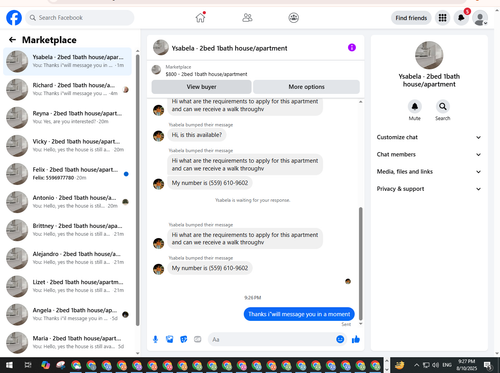Expand the Chat members section
500x373 pixels.
429,154
